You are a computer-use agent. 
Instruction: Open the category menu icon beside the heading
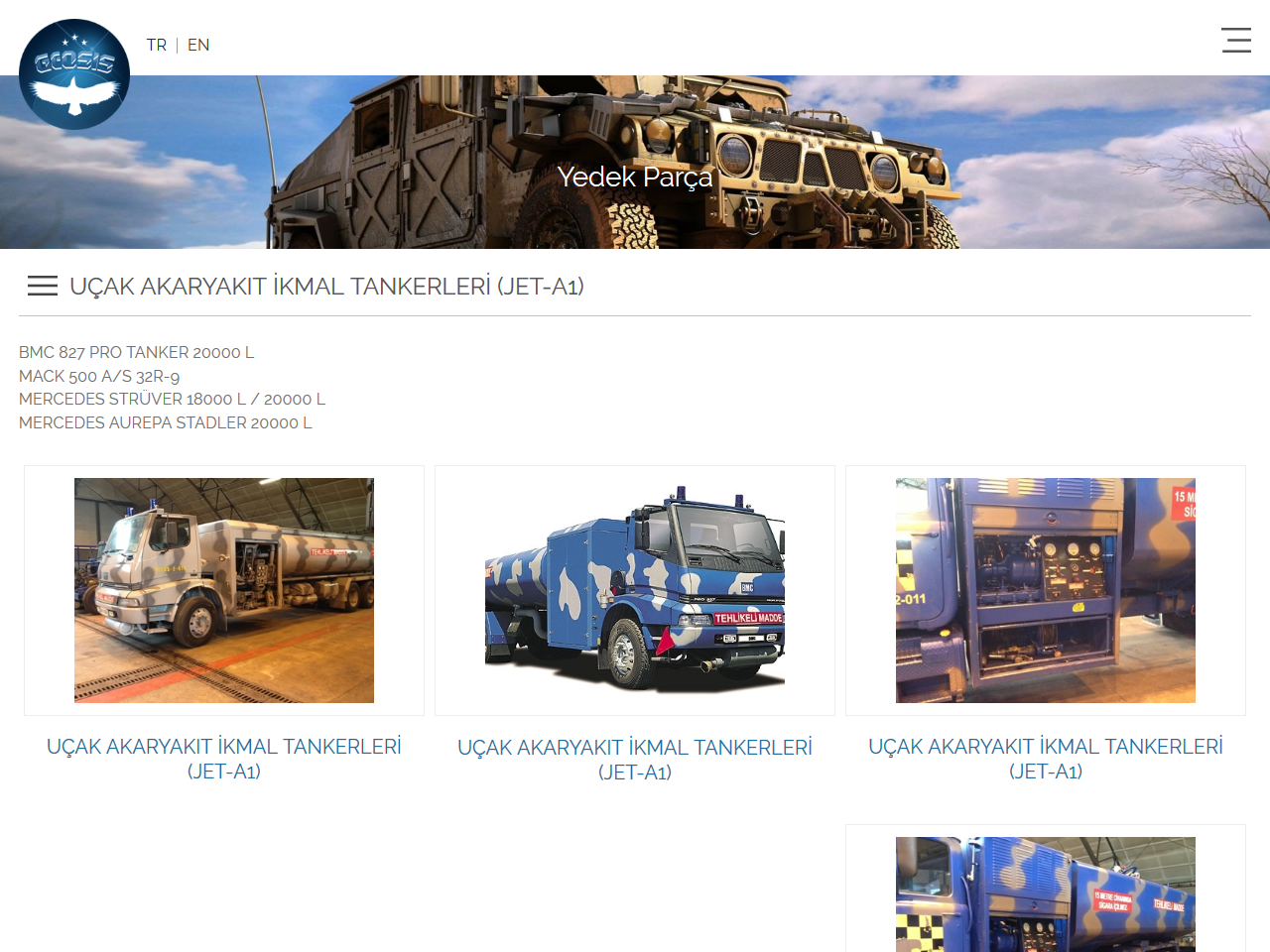pos(43,286)
